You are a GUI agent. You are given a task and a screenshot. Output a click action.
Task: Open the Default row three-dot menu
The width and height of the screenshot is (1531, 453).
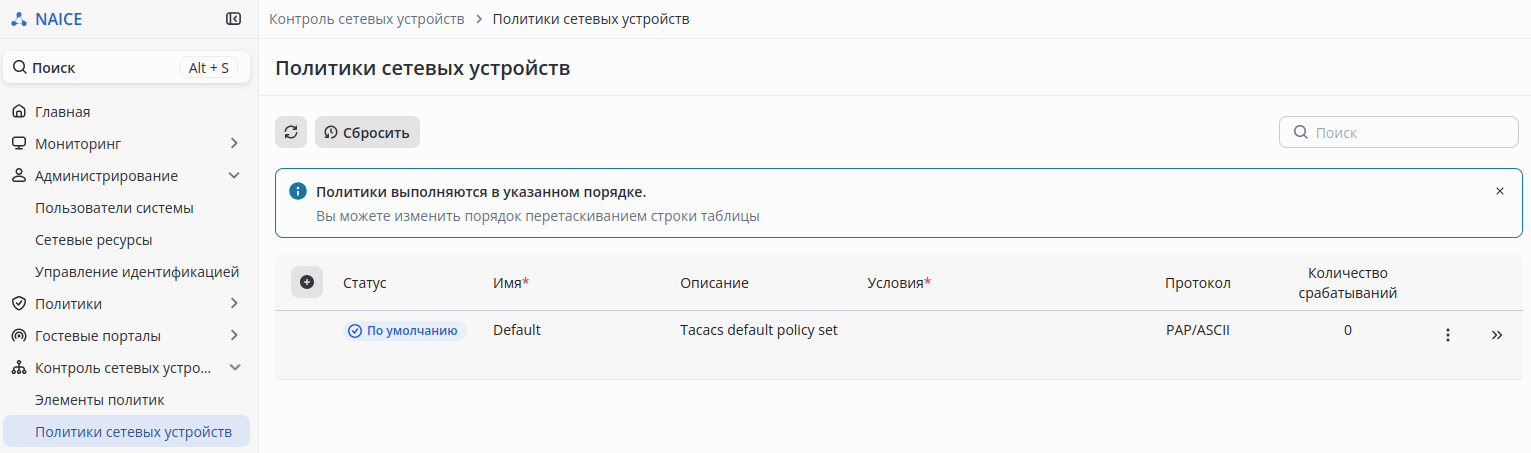[1447, 335]
